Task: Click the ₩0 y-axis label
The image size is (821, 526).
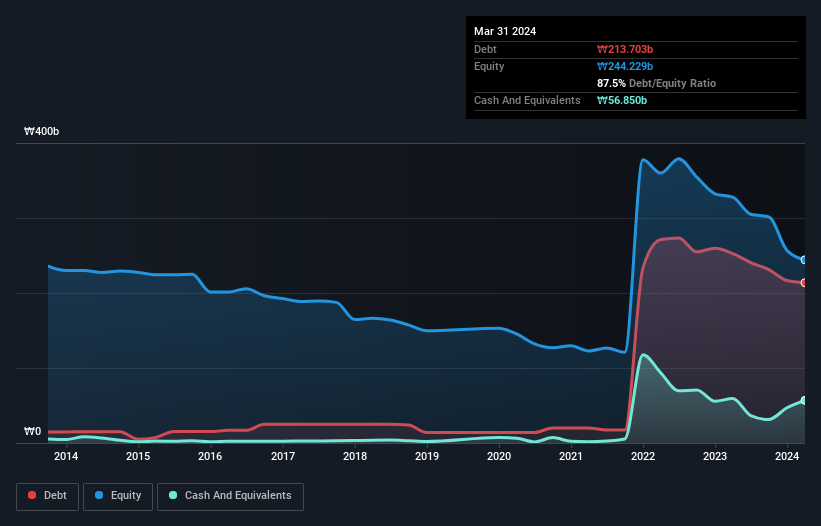Action: pos(32,431)
